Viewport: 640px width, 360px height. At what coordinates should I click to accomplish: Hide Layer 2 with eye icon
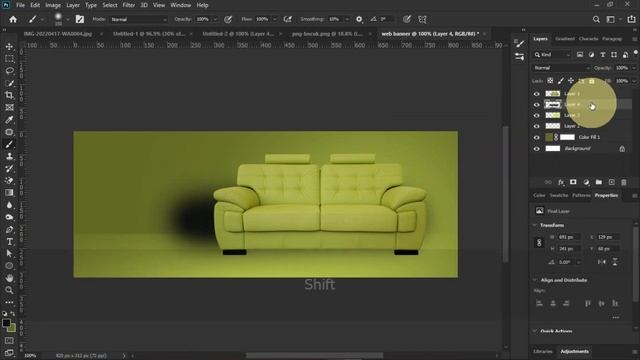coord(537,127)
